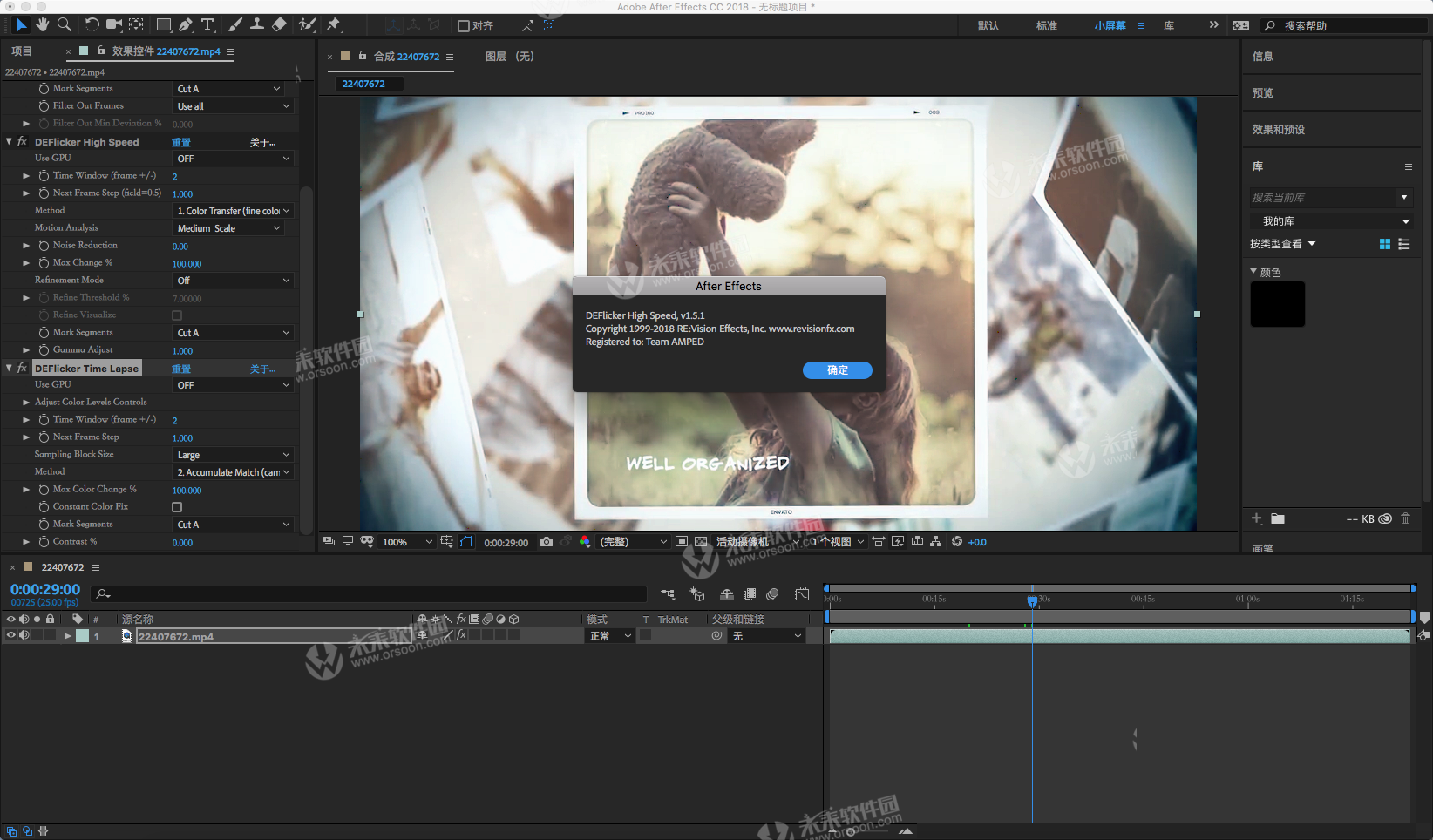Open Refinement Mode dropdown
The height and width of the screenshot is (840, 1433).
tap(234, 281)
